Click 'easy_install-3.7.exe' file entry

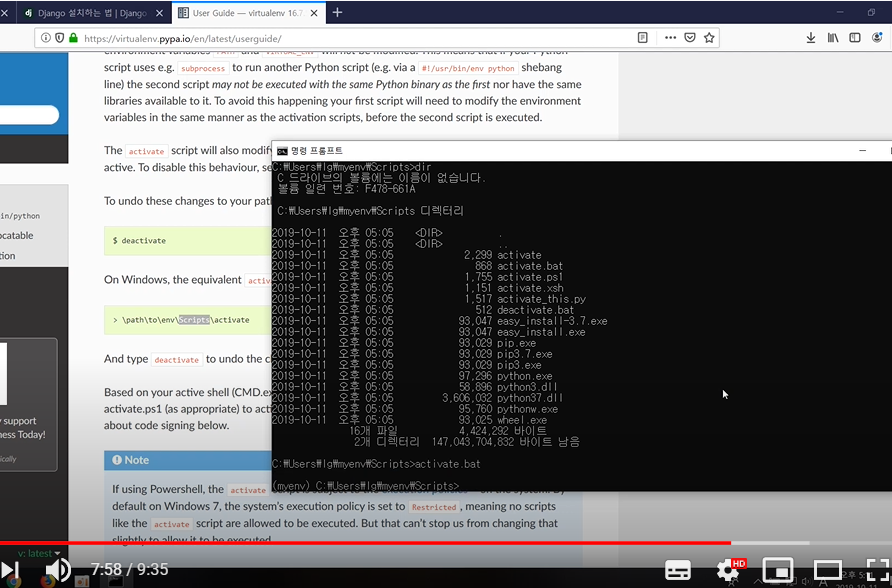click(552, 321)
